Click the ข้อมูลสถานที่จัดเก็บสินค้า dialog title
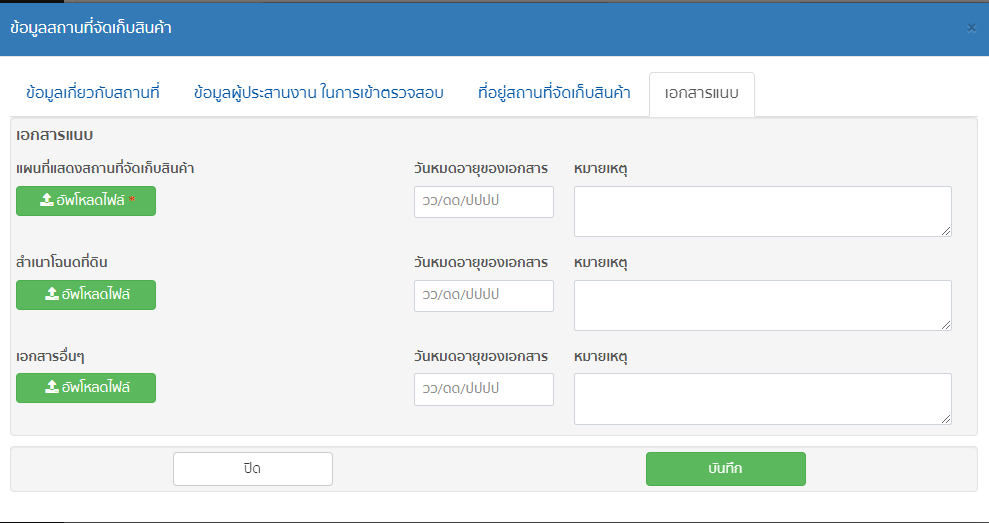This screenshot has height=523, width=989. pyautogui.click(x=91, y=28)
